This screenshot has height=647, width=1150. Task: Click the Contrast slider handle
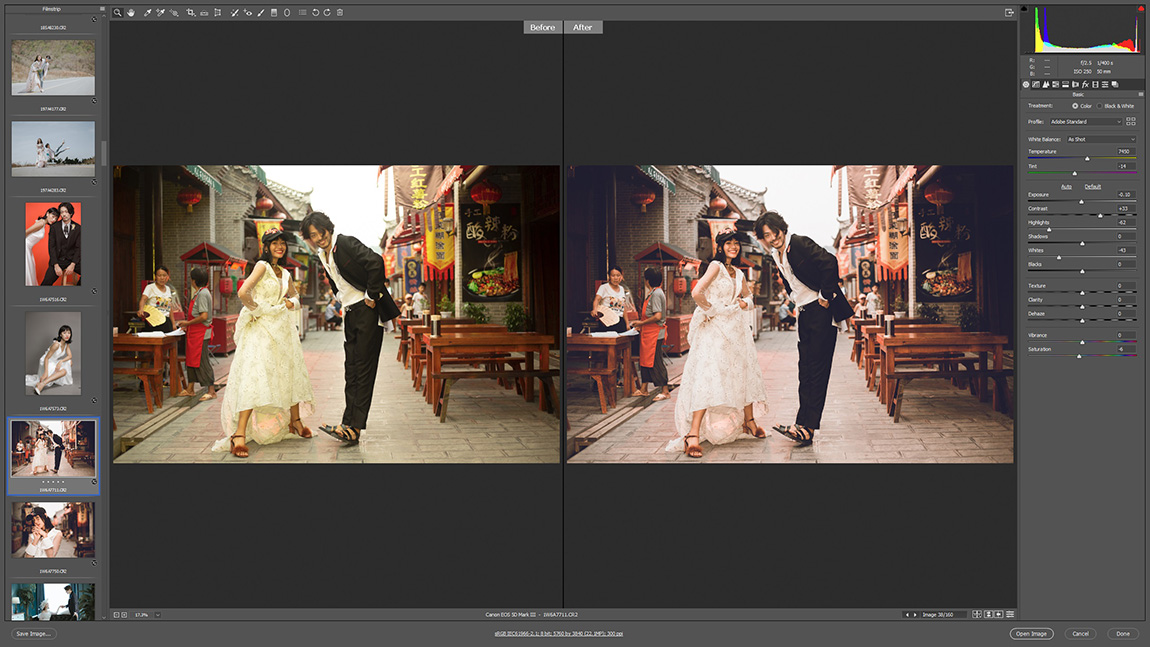(1100, 215)
